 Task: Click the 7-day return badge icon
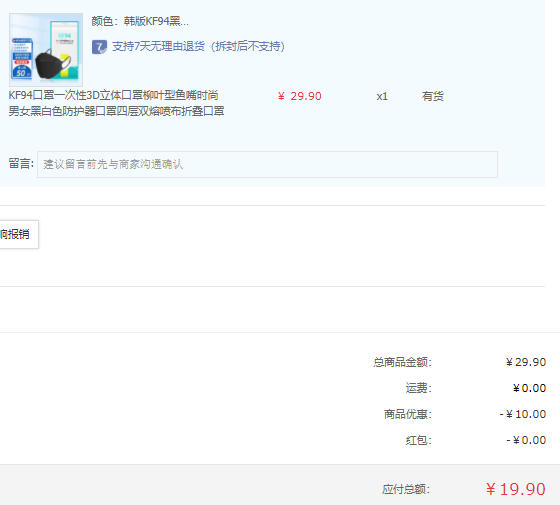99,47
